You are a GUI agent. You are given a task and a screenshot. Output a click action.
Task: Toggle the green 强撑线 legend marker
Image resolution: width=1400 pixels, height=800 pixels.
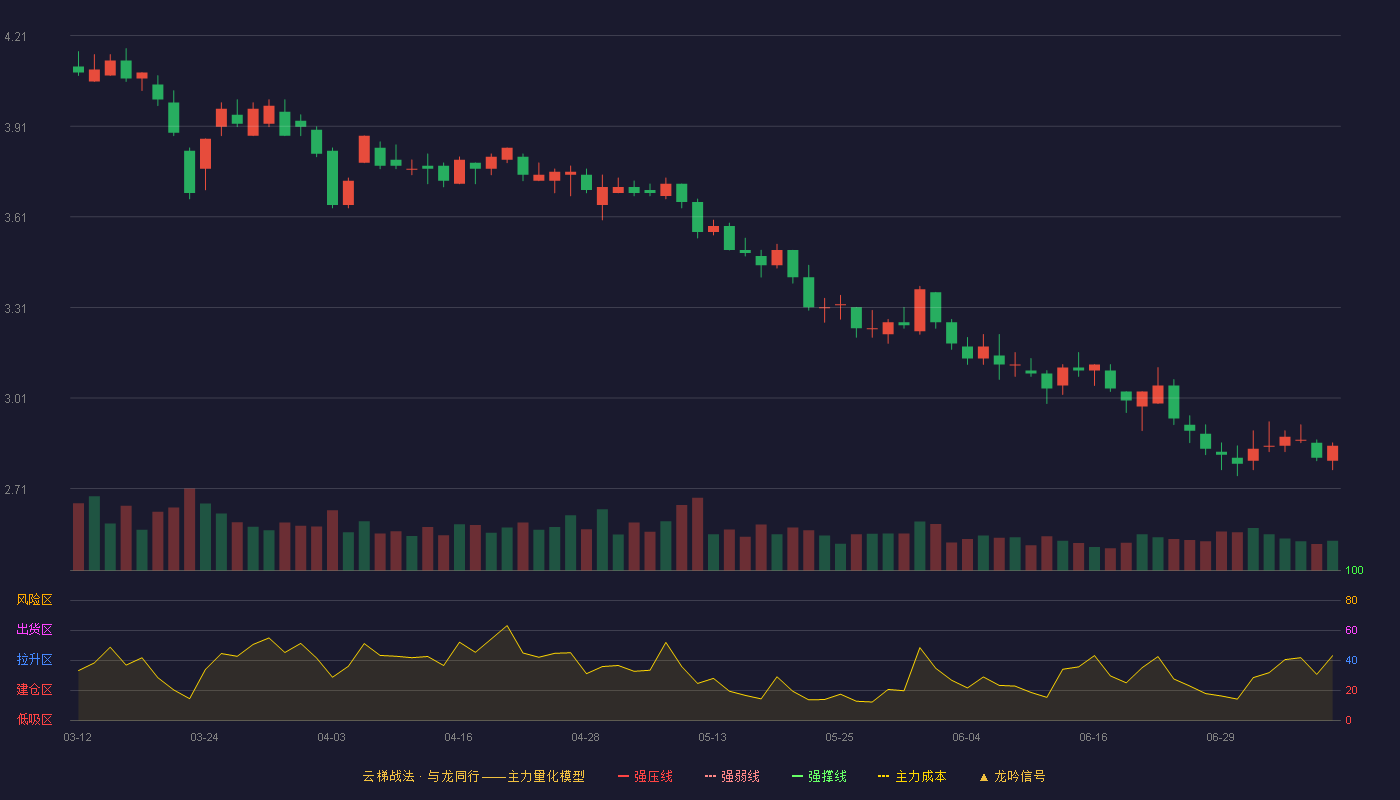[797, 776]
